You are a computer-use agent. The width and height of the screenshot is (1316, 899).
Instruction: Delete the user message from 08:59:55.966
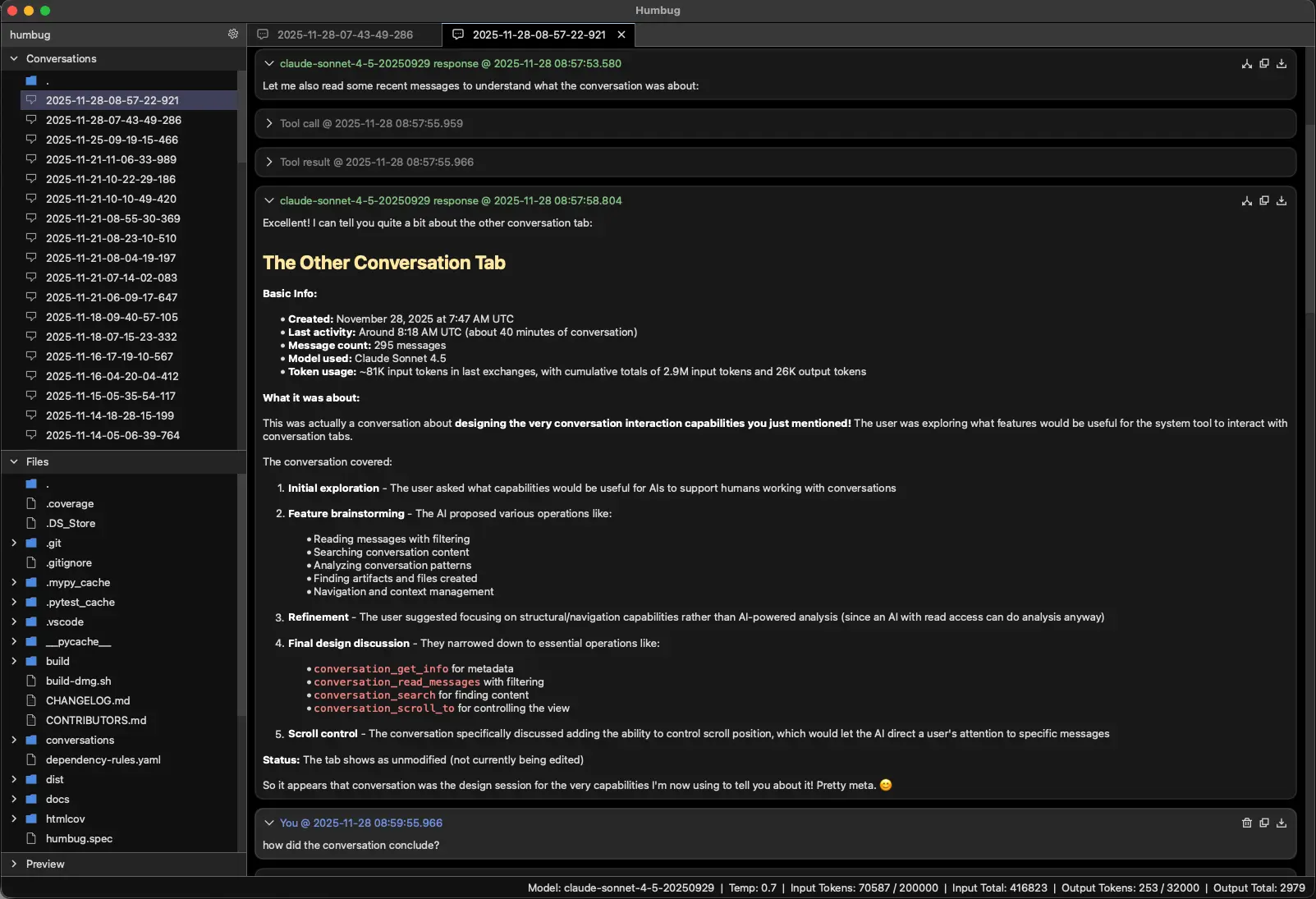[1246, 823]
